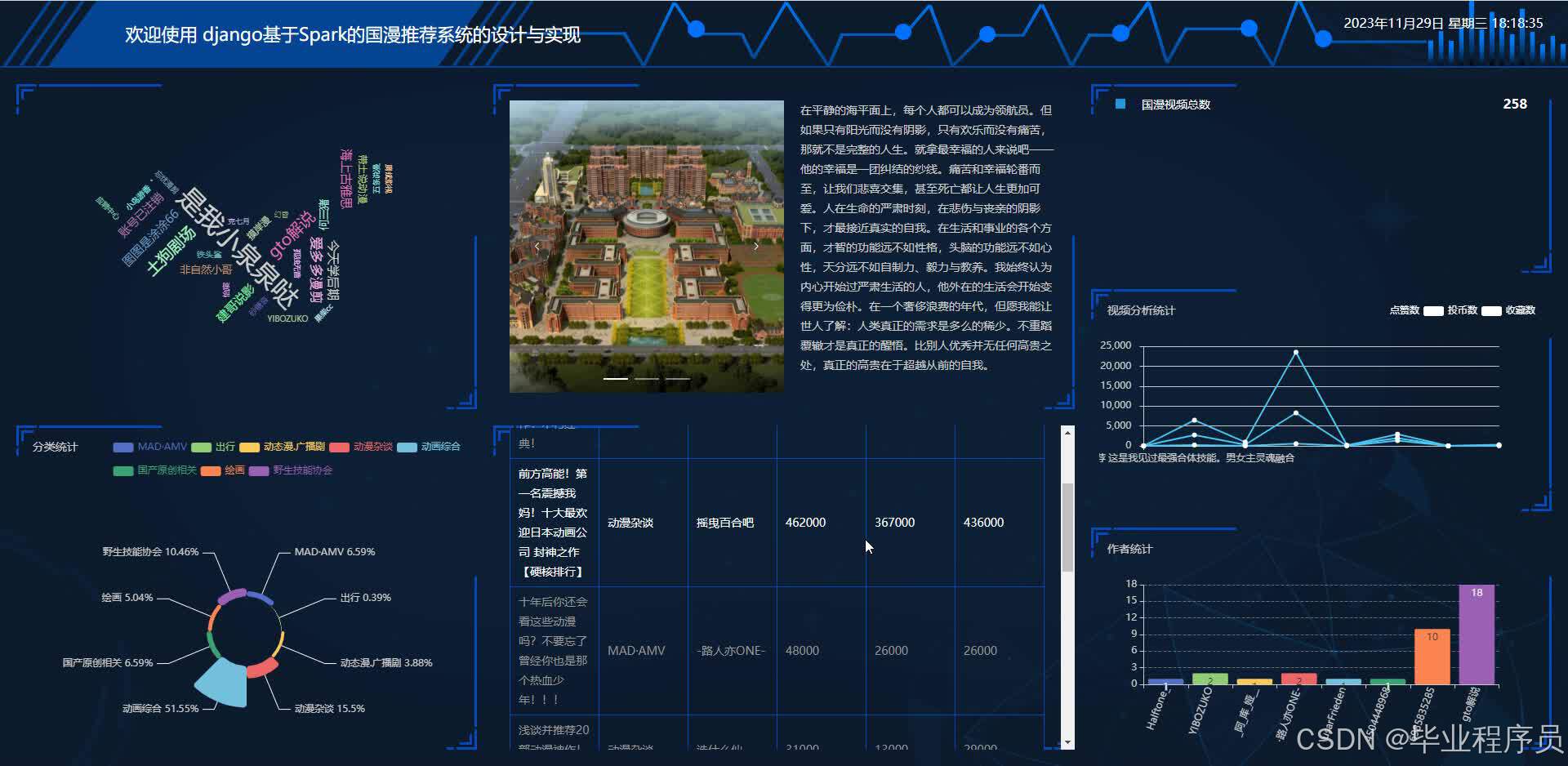Toggle 动漫杂谈 in the pie legend
The width and height of the screenshot is (1568, 766).
pyautogui.click(x=361, y=447)
